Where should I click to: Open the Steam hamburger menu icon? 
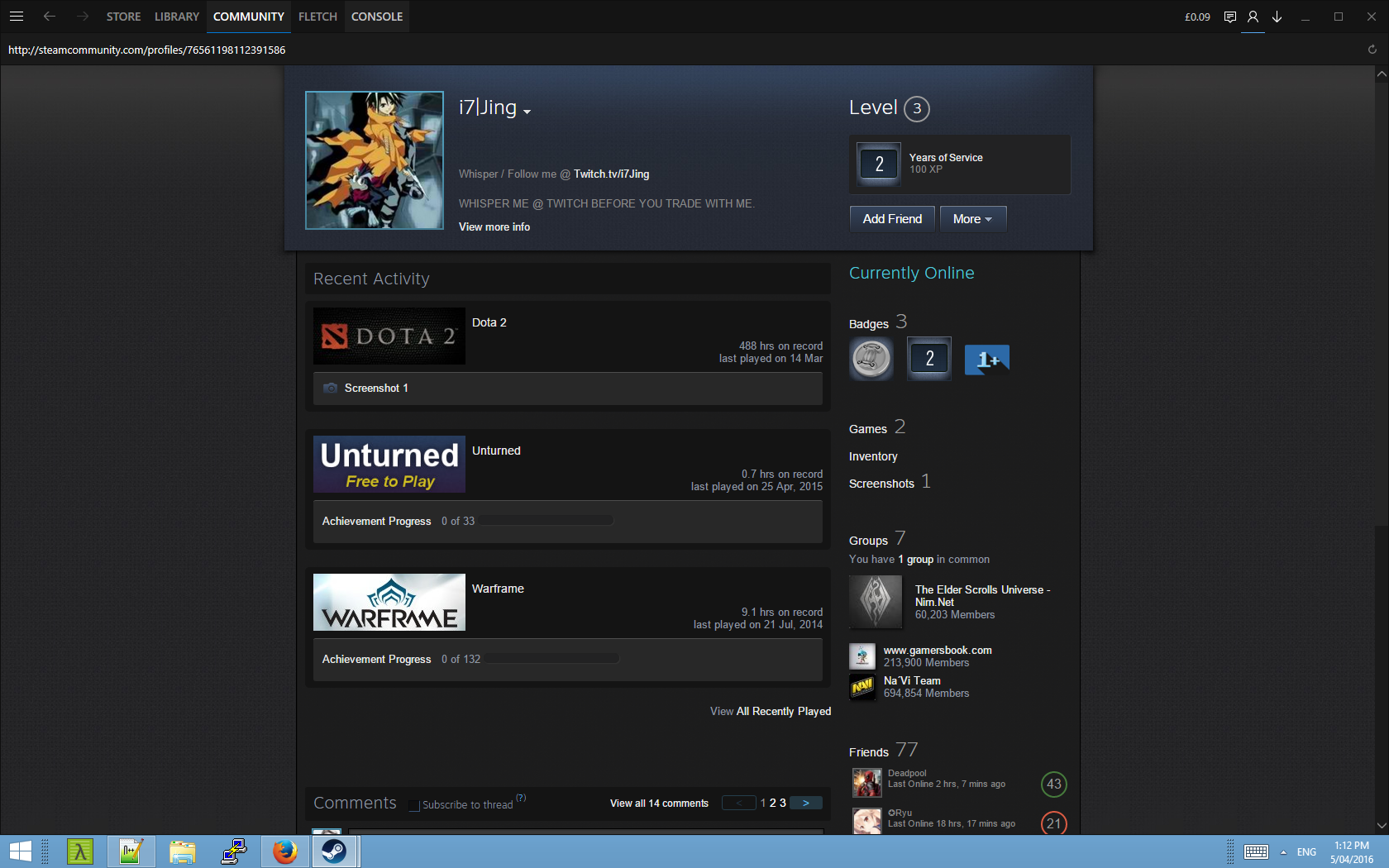click(x=17, y=17)
